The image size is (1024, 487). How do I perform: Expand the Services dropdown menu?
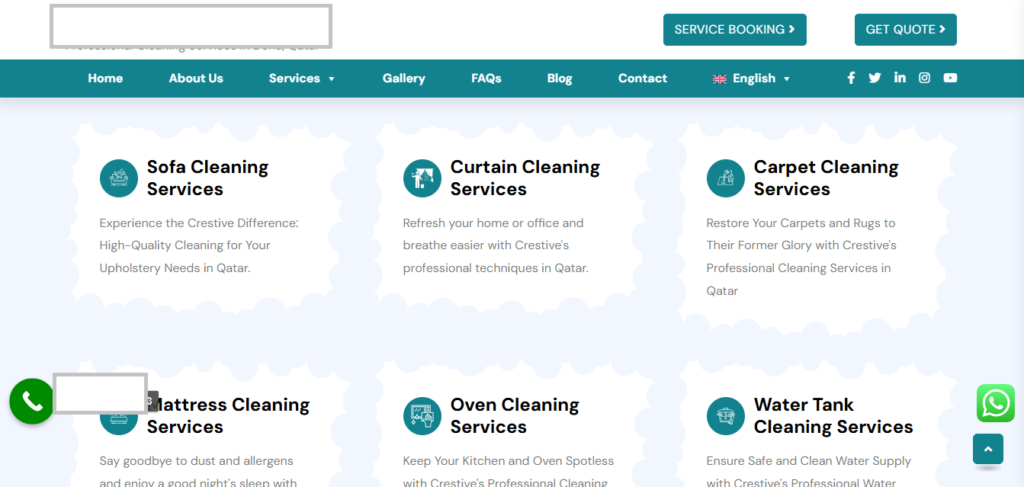coord(301,78)
